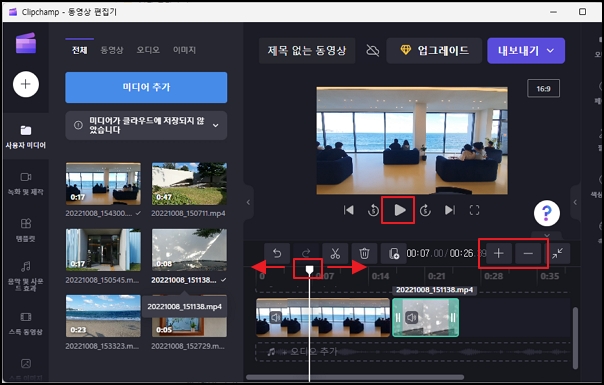Maximize the Clipchamp window

click(582, 12)
